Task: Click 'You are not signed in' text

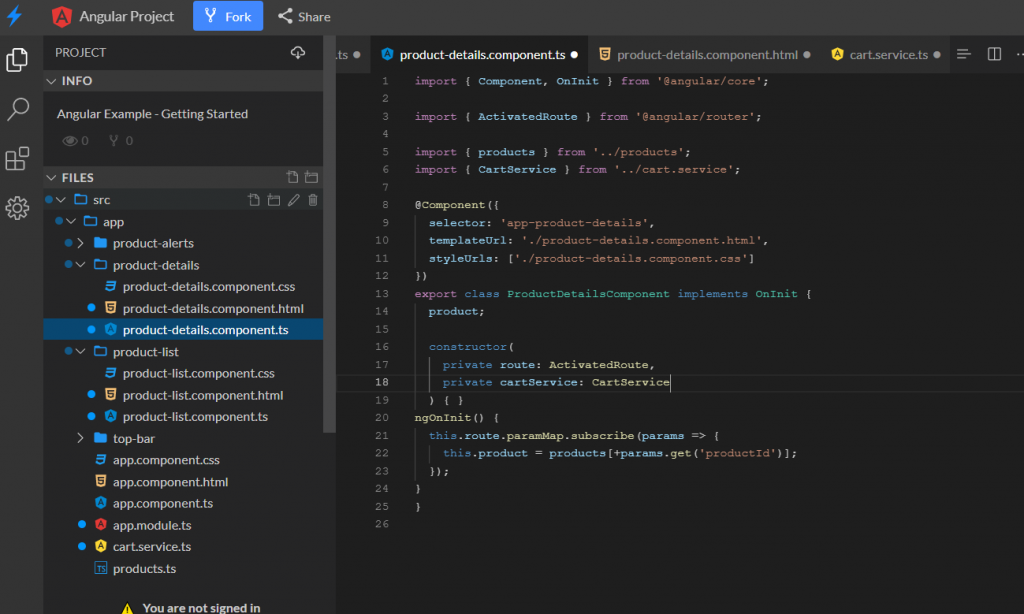Action: tap(201, 608)
